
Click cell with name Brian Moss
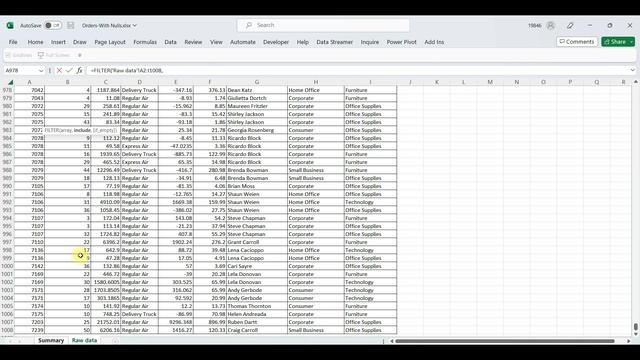click(257, 186)
